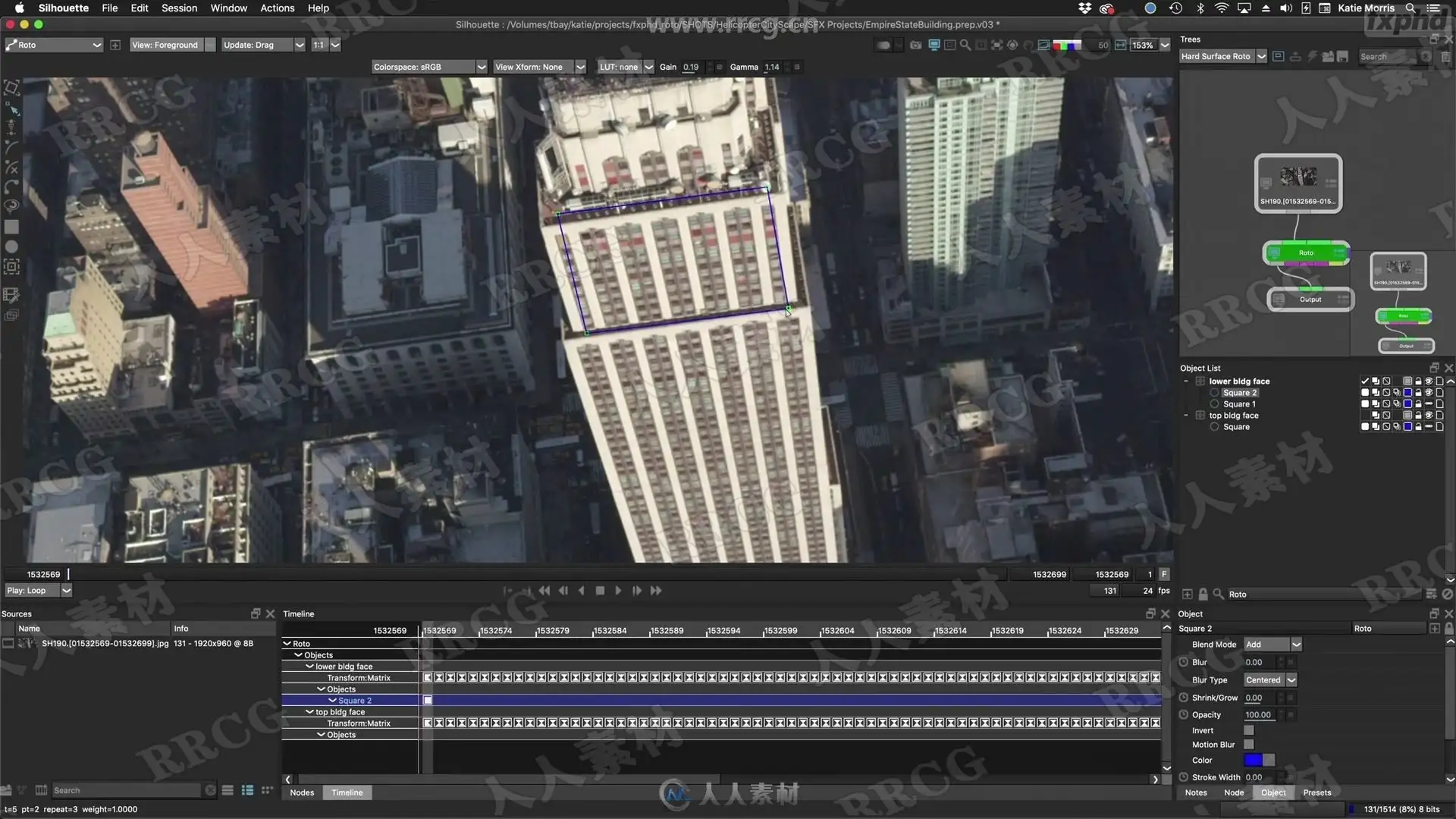This screenshot has height=819, width=1456.
Task: Select the Transform tool in left toolbar
Action: click(11, 88)
